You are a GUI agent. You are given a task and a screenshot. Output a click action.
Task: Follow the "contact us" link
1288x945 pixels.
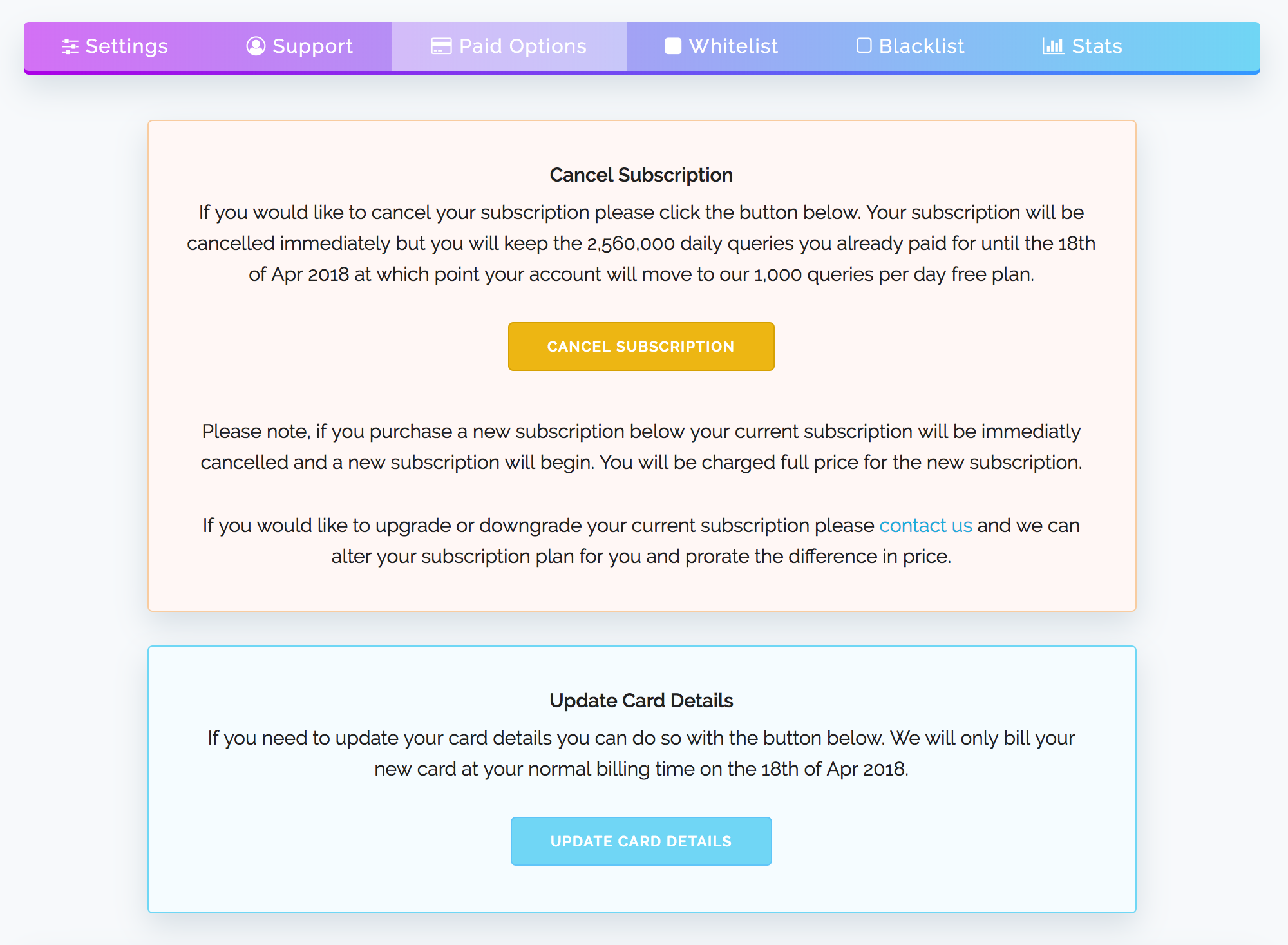pos(925,526)
